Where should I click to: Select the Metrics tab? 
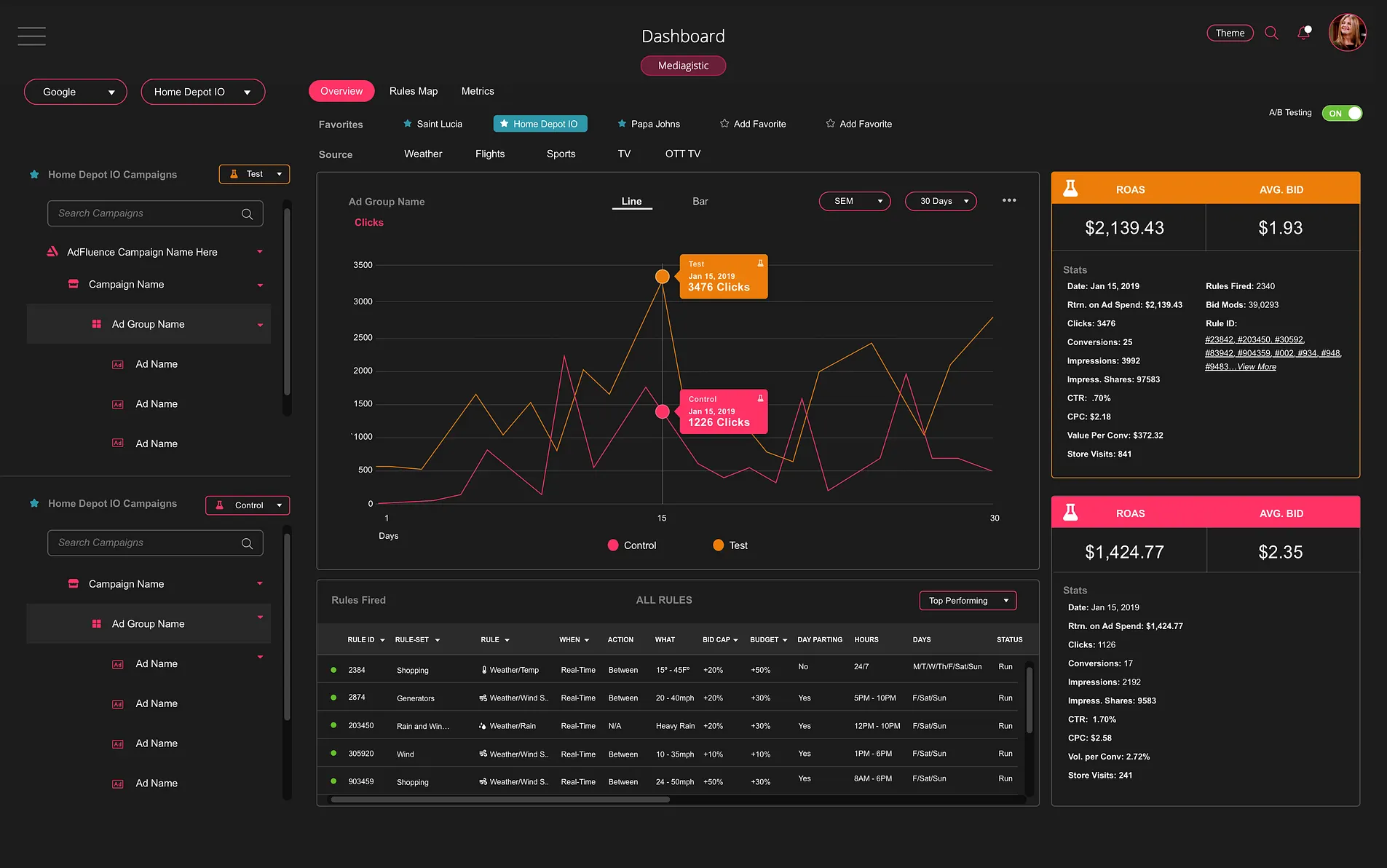[x=478, y=92]
